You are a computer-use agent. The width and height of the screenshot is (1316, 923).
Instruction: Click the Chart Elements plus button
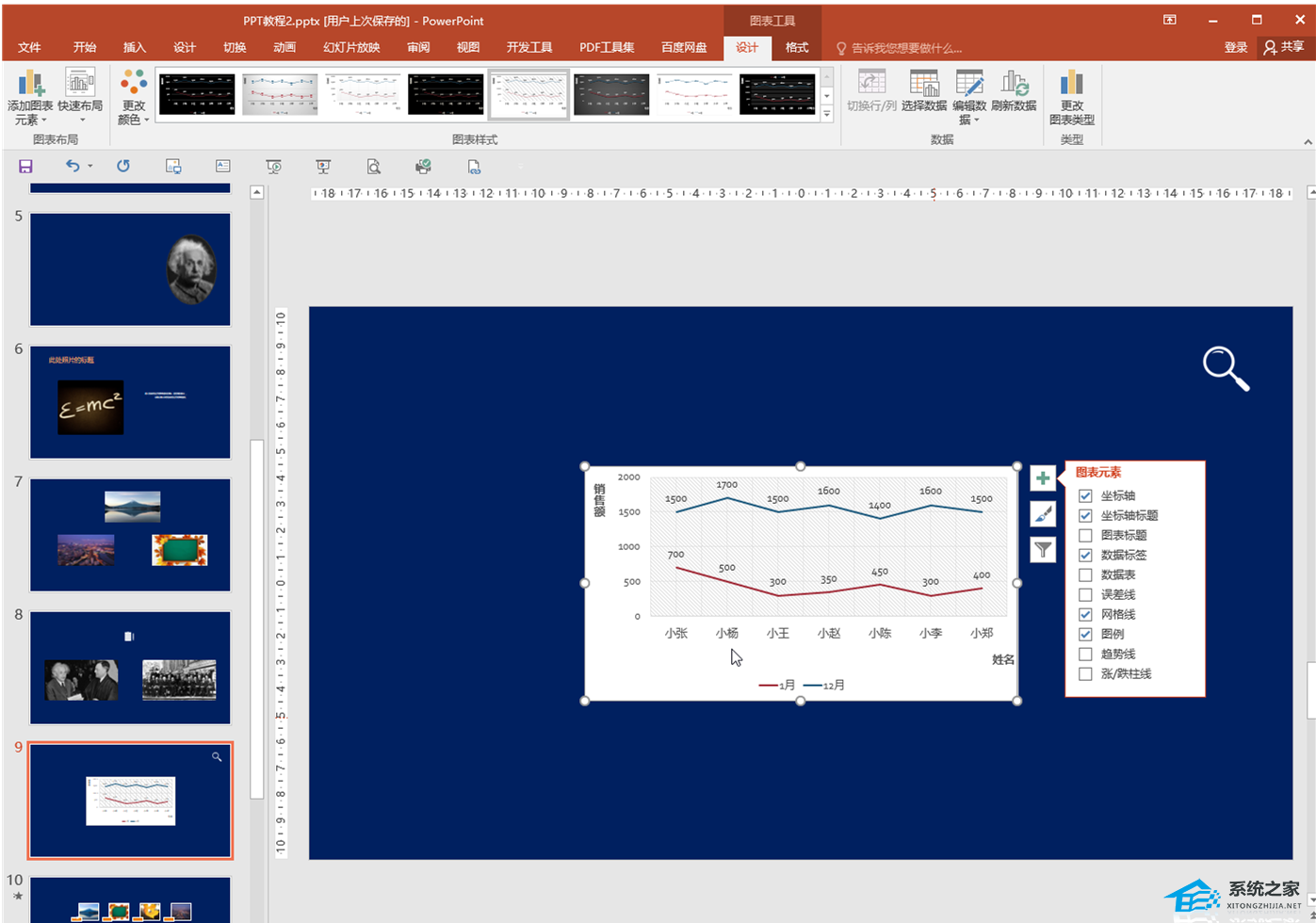1042,478
